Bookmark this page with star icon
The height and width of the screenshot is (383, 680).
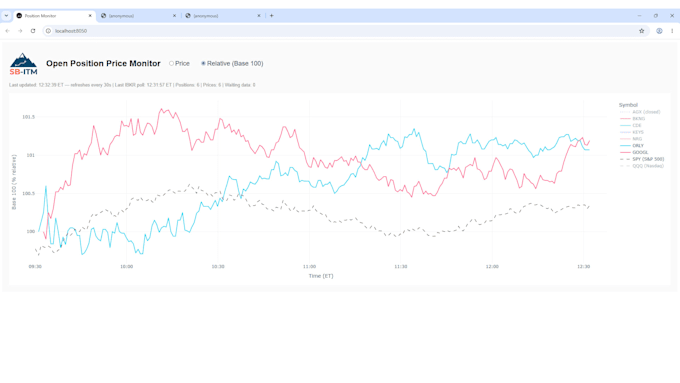click(641, 31)
